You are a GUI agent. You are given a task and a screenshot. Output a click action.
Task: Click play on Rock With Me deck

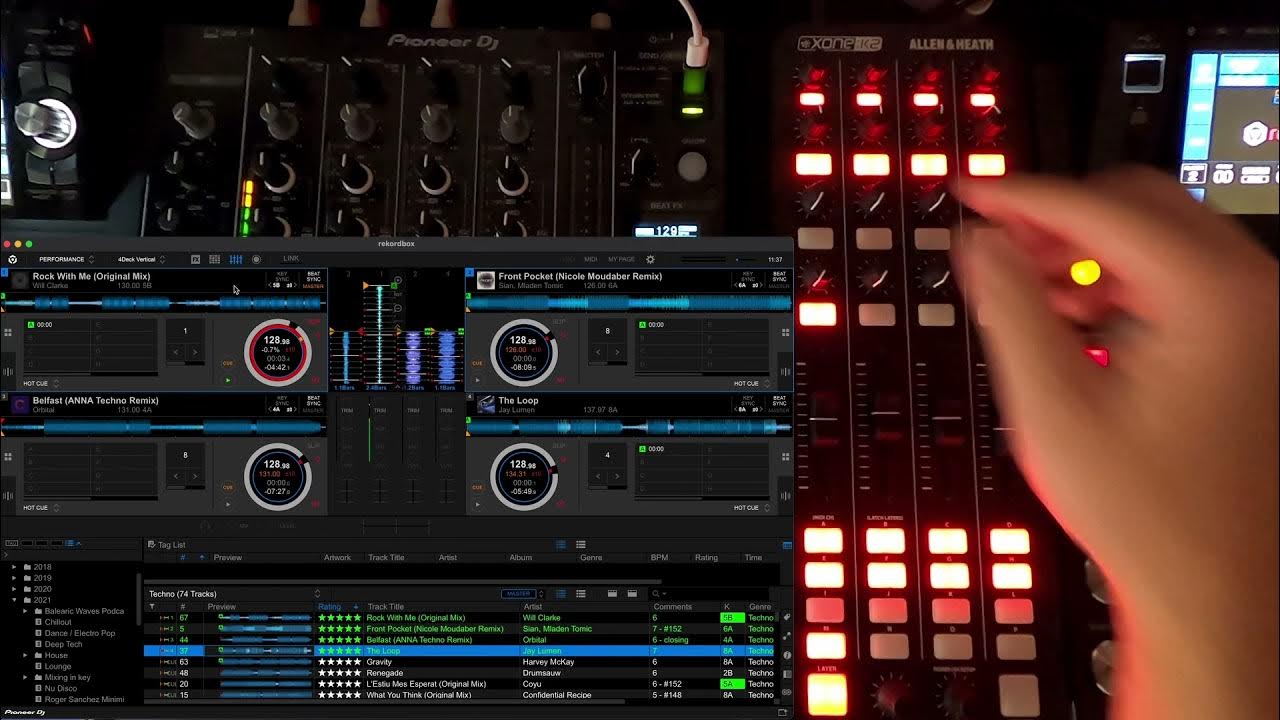pyautogui.click(x=228, y=380)
